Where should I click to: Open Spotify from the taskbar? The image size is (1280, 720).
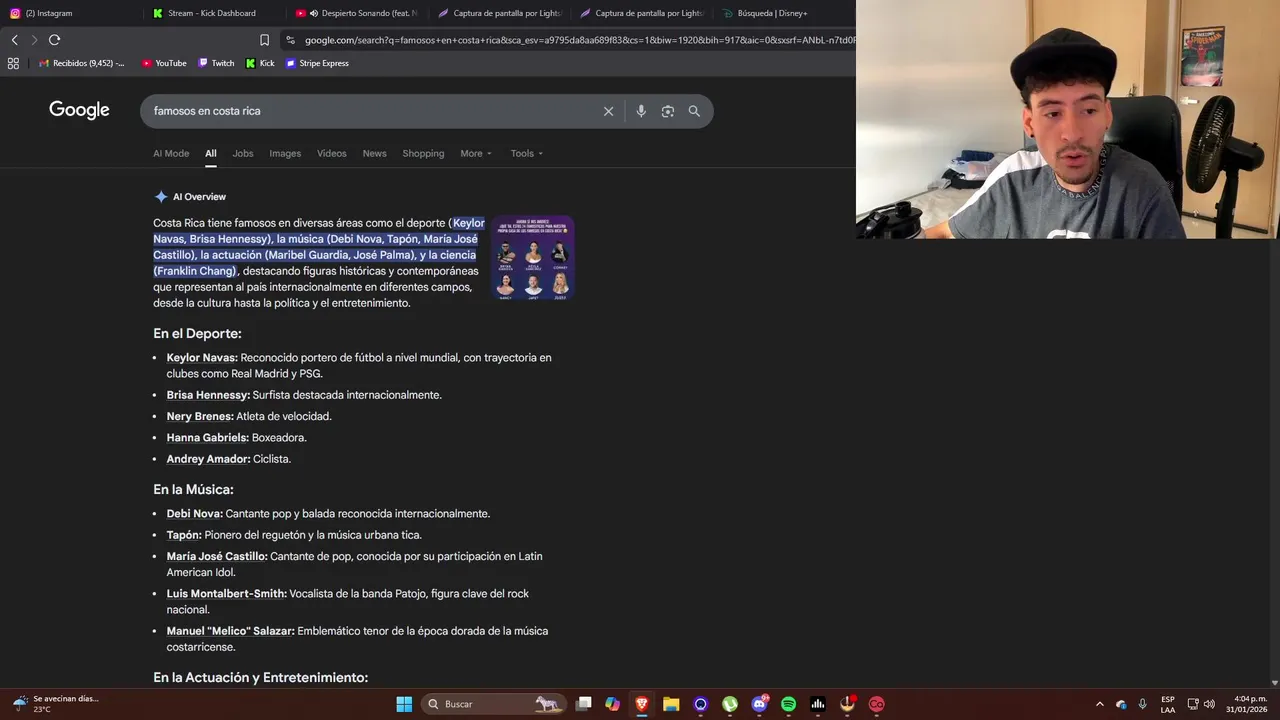pos(788,704)
